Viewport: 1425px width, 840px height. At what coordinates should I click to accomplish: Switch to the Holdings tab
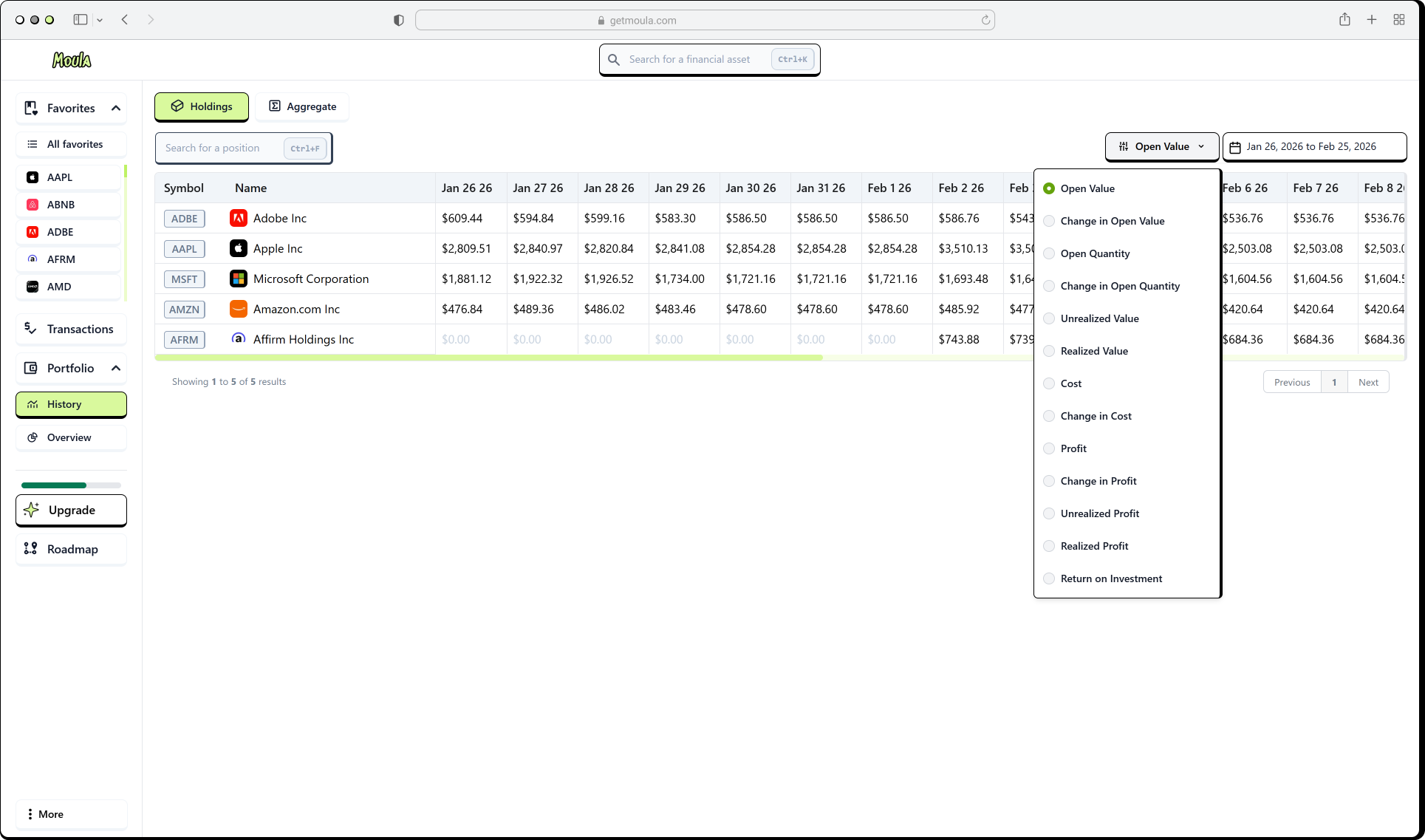tap(202, 106)
